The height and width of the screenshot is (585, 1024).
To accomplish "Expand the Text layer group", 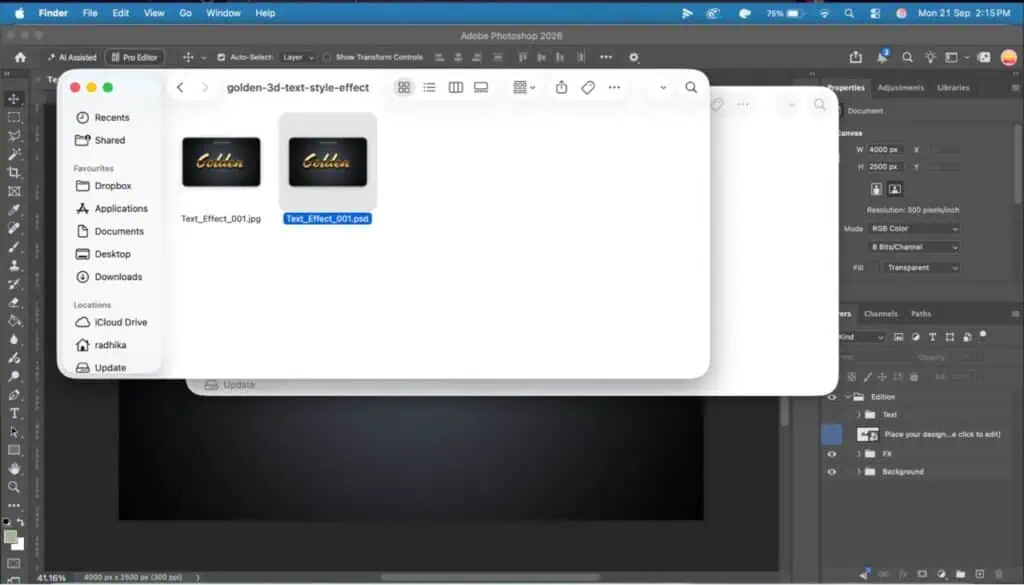I will 859,415.
